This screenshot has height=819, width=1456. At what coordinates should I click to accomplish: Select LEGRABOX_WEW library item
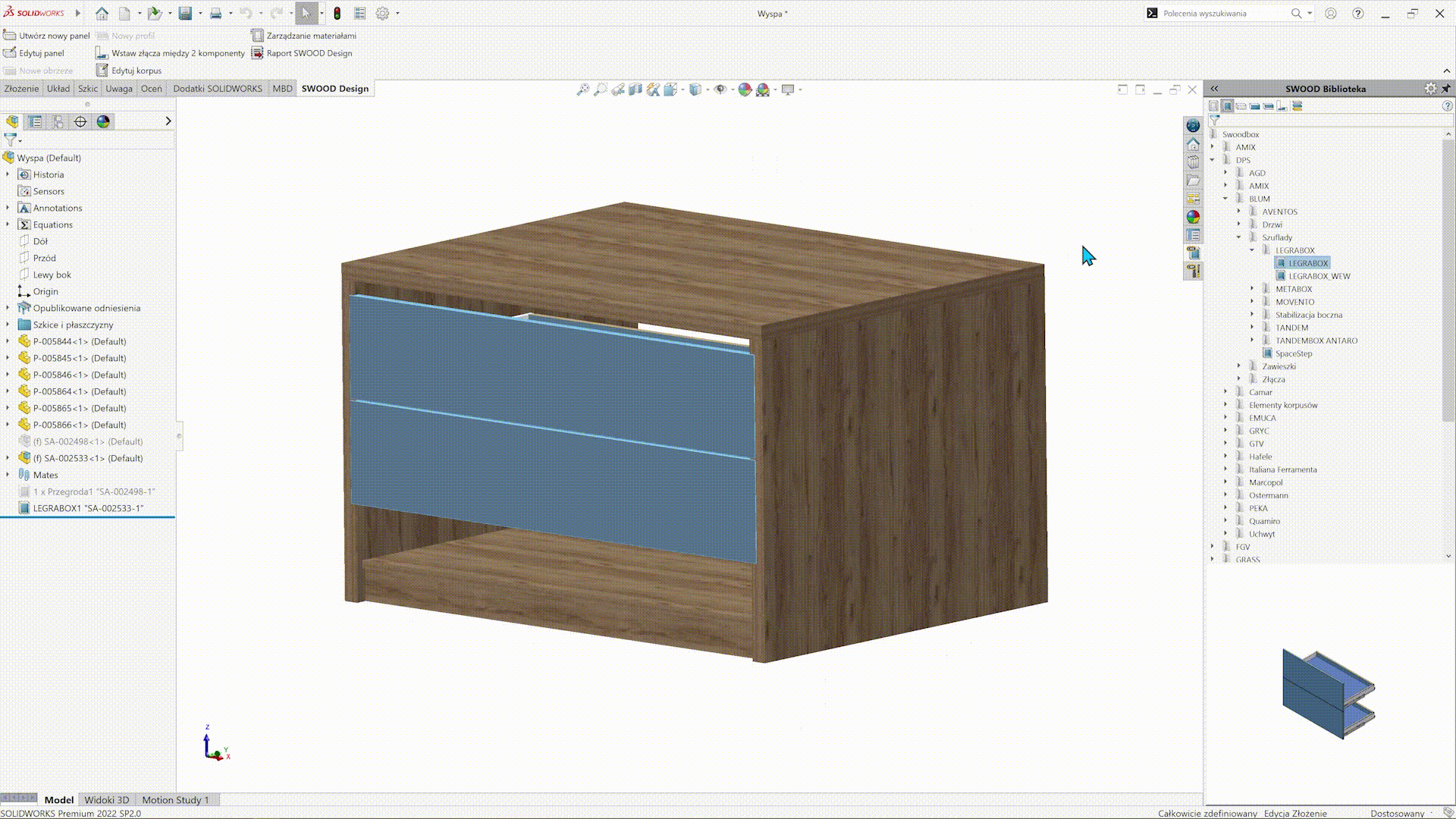(x=1319, y=276)
